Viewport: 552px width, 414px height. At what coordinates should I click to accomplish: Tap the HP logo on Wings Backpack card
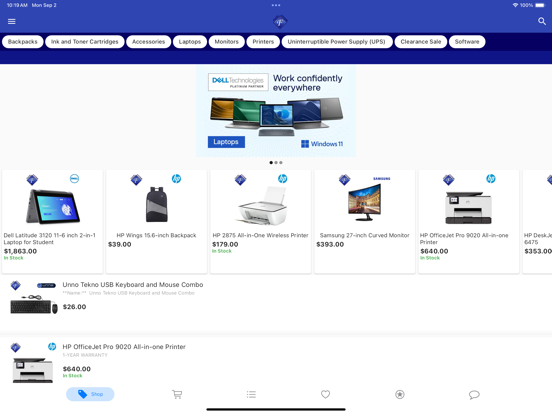coord(176,179)
